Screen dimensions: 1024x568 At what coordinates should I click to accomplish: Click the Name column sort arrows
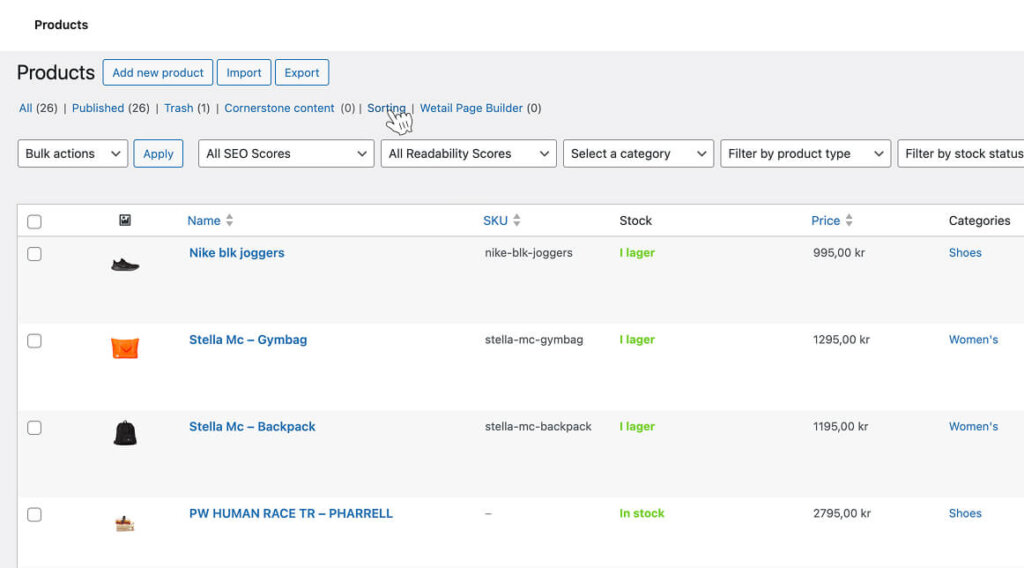click(x=229, y=220)
